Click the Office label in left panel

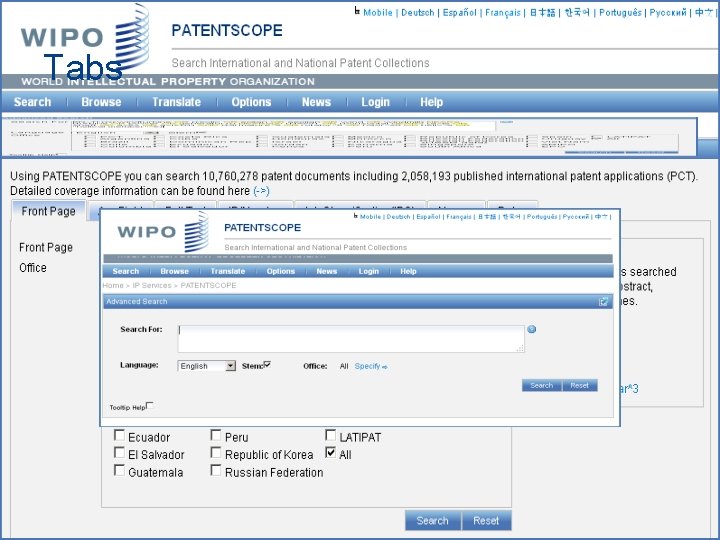coord(33,268)
